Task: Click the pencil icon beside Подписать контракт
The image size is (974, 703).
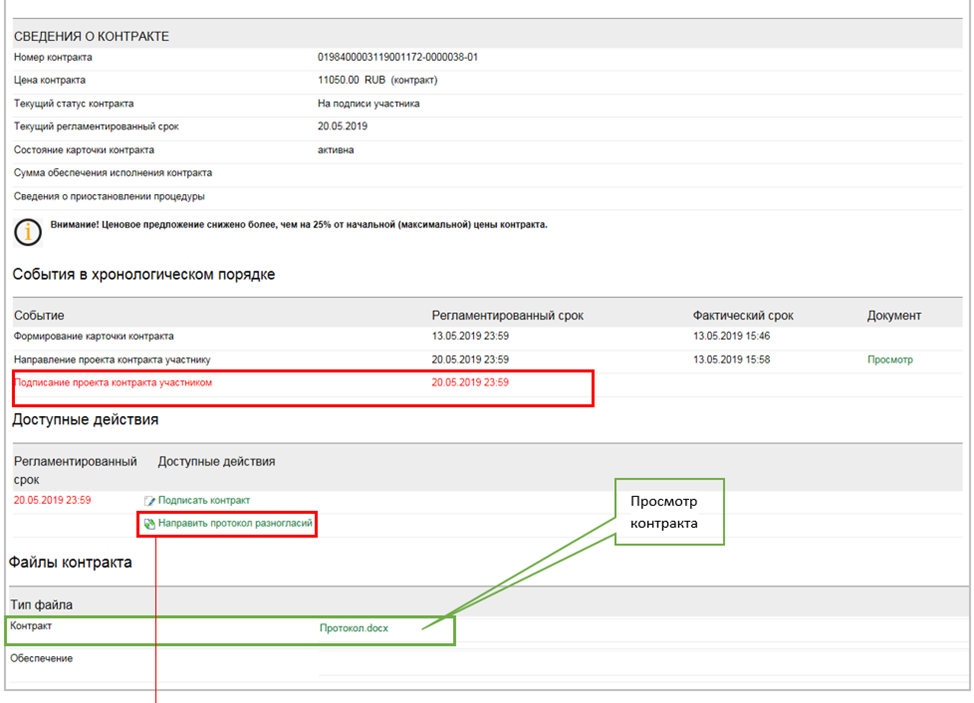Action: click(150, 501)
